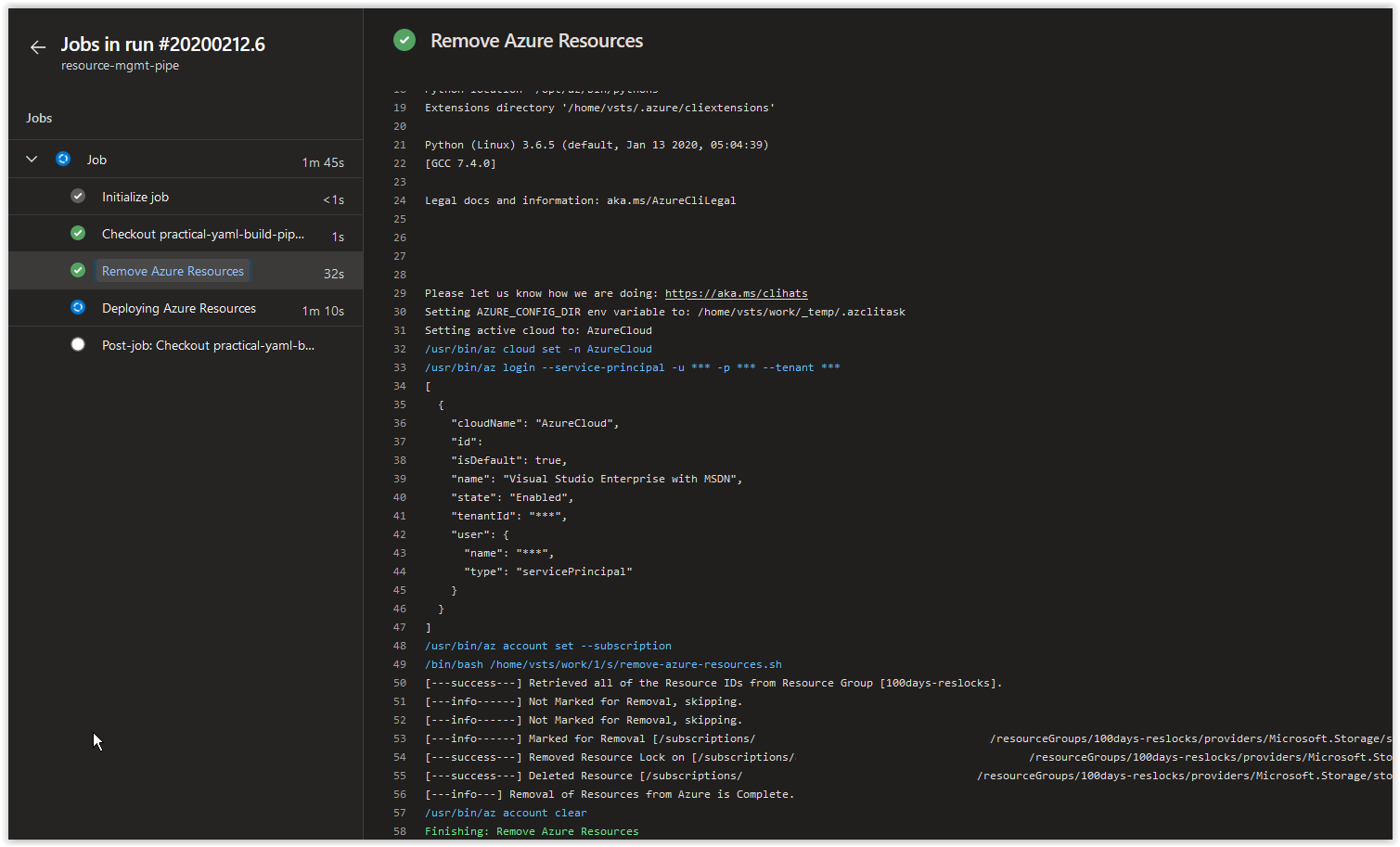
Task: Click the 1m 45s job duration
Action: [323, 162]
